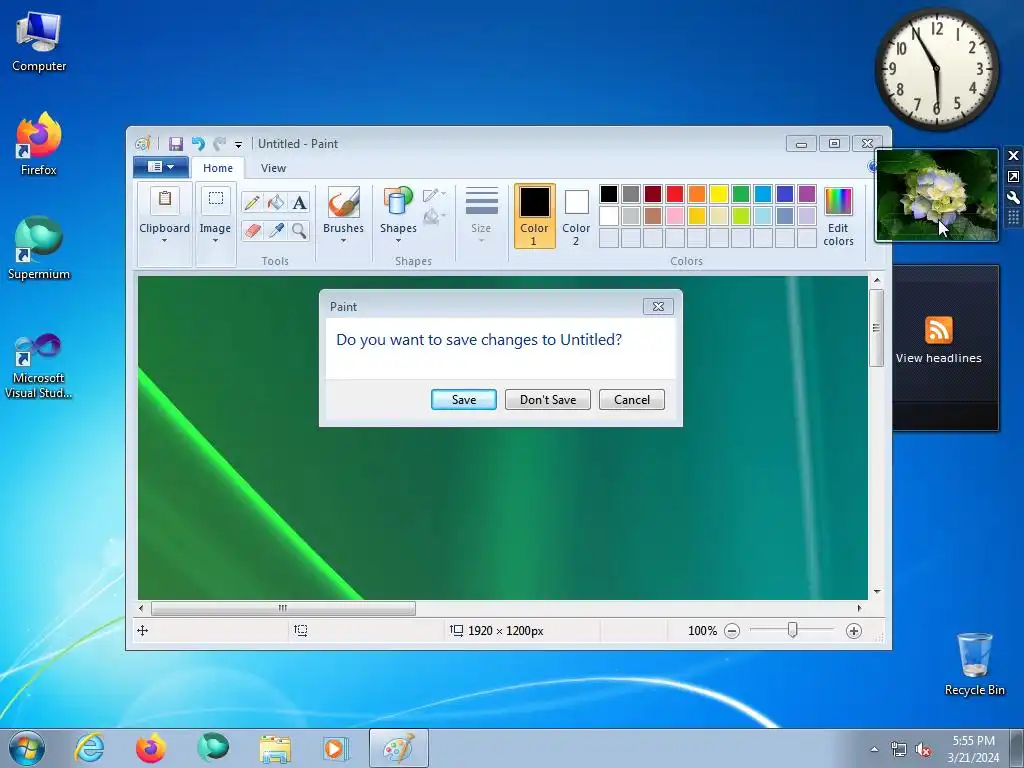Image resolution: width=1024 pixels, height=768 pixels.
Task: Click the horizontal scrollbar thumb in Paint
Action: [x=283, y=608]
